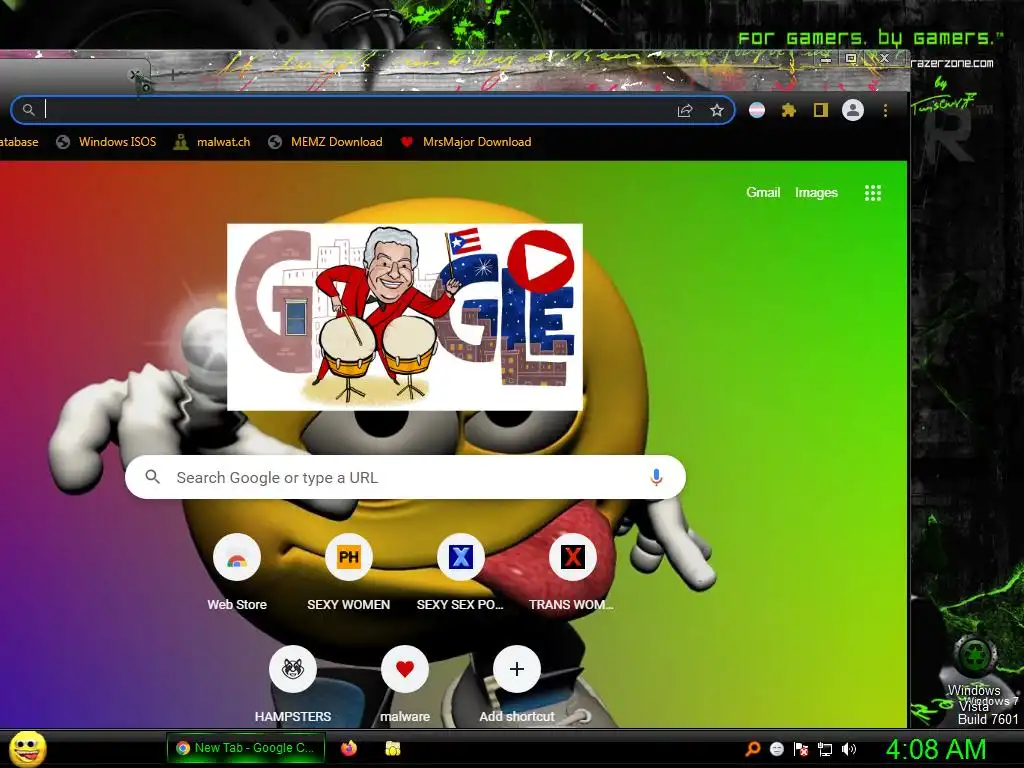Open the yellow folder taskbar icon
Image resolution: width=1024 pixels, height=768 pixels.
(x=392, y=748)
